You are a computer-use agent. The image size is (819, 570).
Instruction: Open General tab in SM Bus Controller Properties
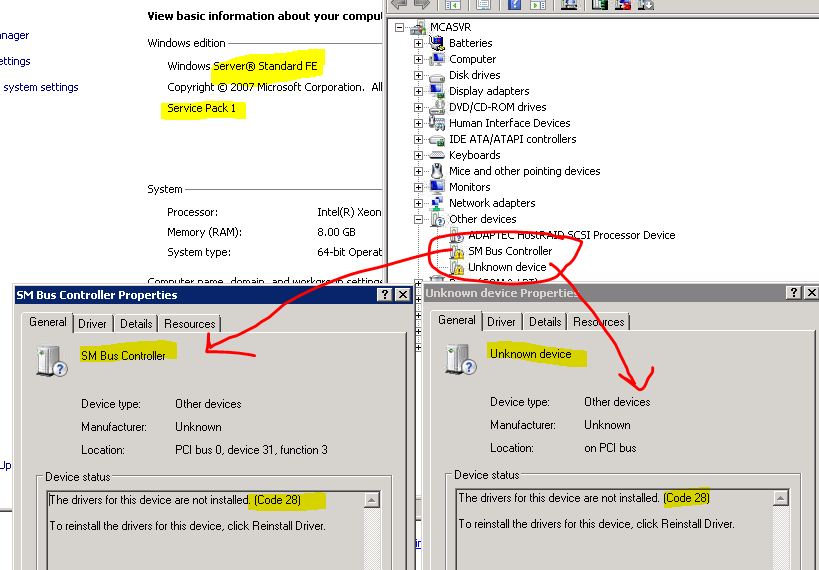[x=48, y=322]
